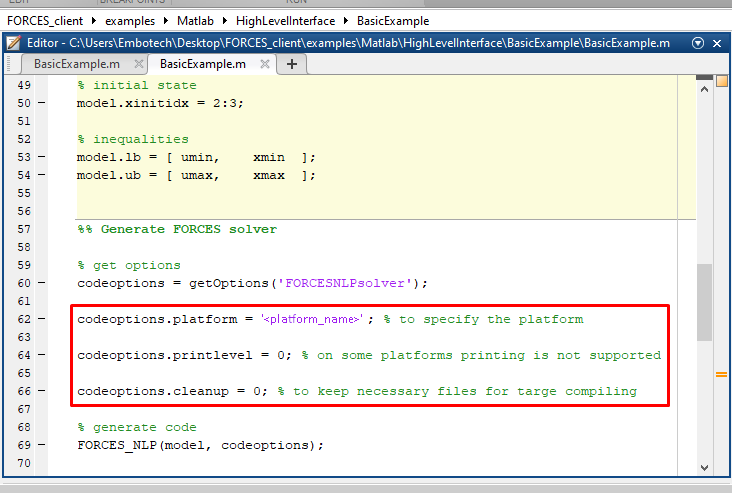Viewport: 732px width, 493px height.
Task: Expand arrow after Matlab in address bar
Action: (226, 20)
